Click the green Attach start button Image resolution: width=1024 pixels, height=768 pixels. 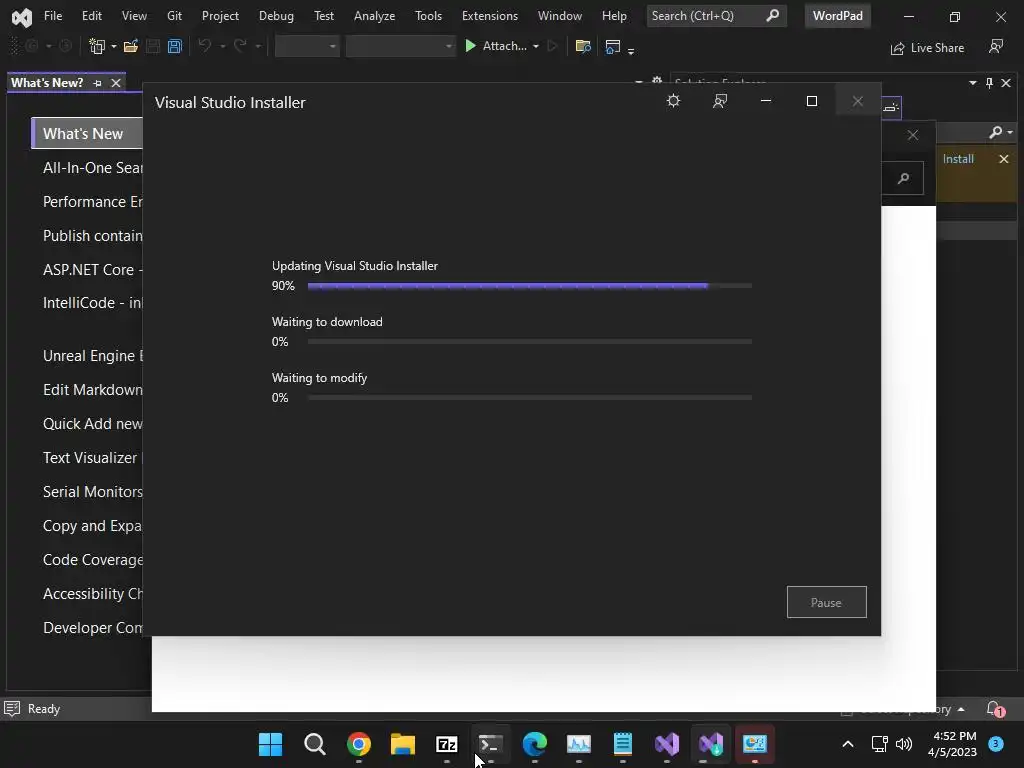tap(496, 46)
